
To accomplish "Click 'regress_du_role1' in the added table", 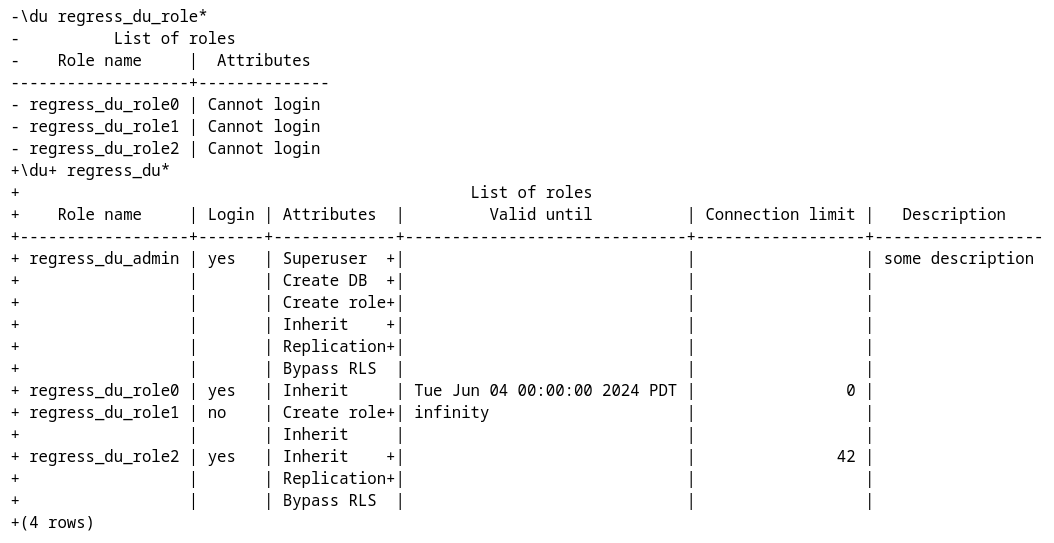I will (104, 412).
